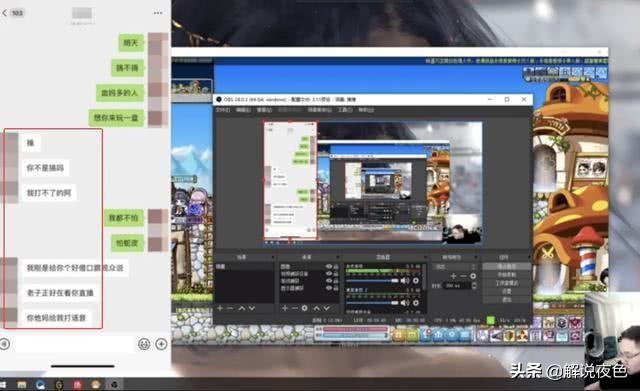640x391 pixels.
Task: Open the emoji picker in chat
Action: 144,344
